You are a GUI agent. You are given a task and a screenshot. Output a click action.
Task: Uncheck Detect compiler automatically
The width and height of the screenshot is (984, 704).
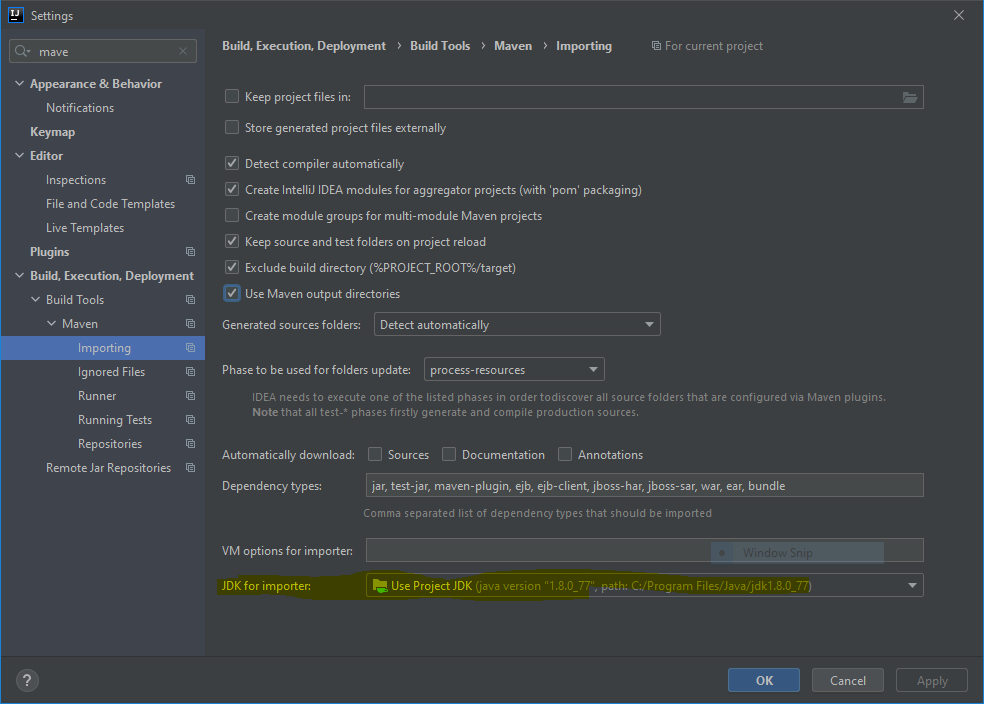click(232, 163)
